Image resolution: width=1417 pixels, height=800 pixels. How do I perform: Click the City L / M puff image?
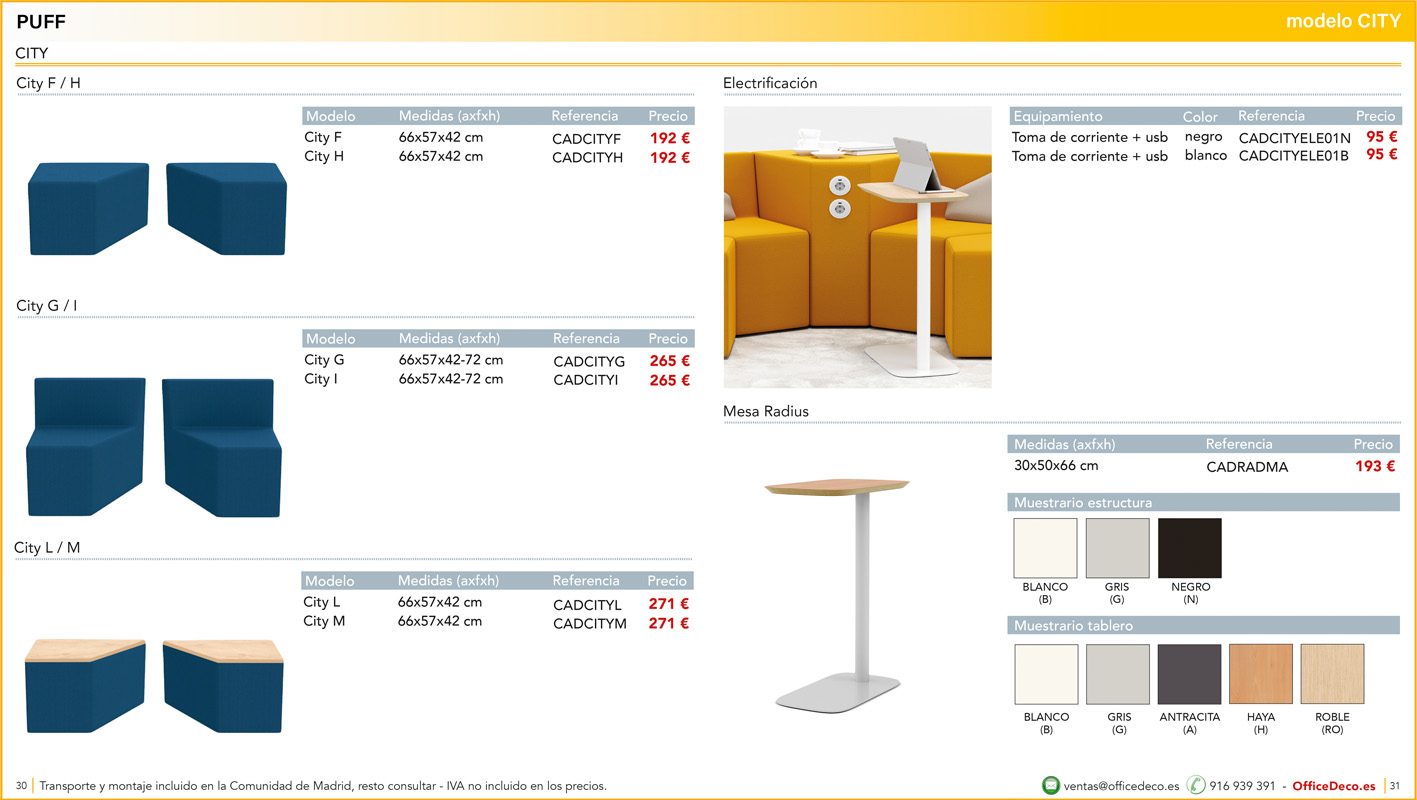pyautogui.click(x=154, y=687)
